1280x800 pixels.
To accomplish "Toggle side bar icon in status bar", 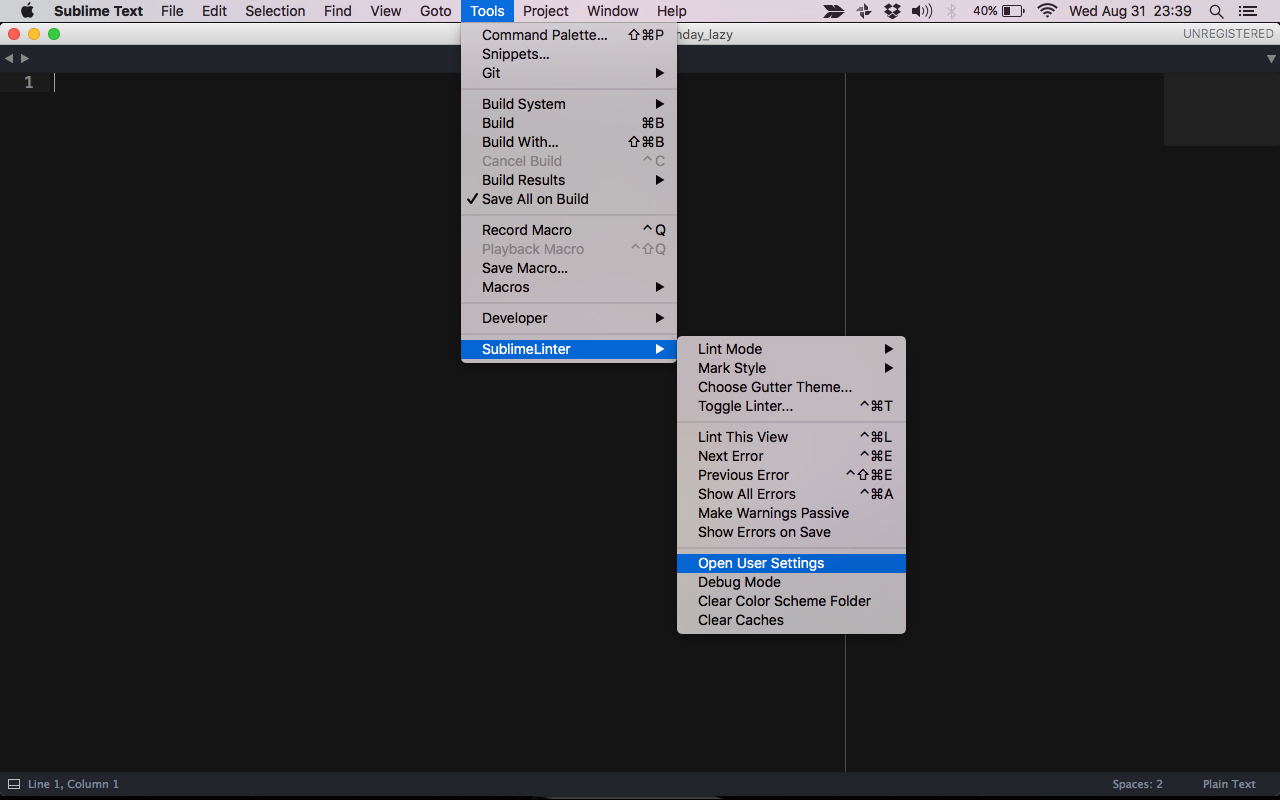I will 14,784.
